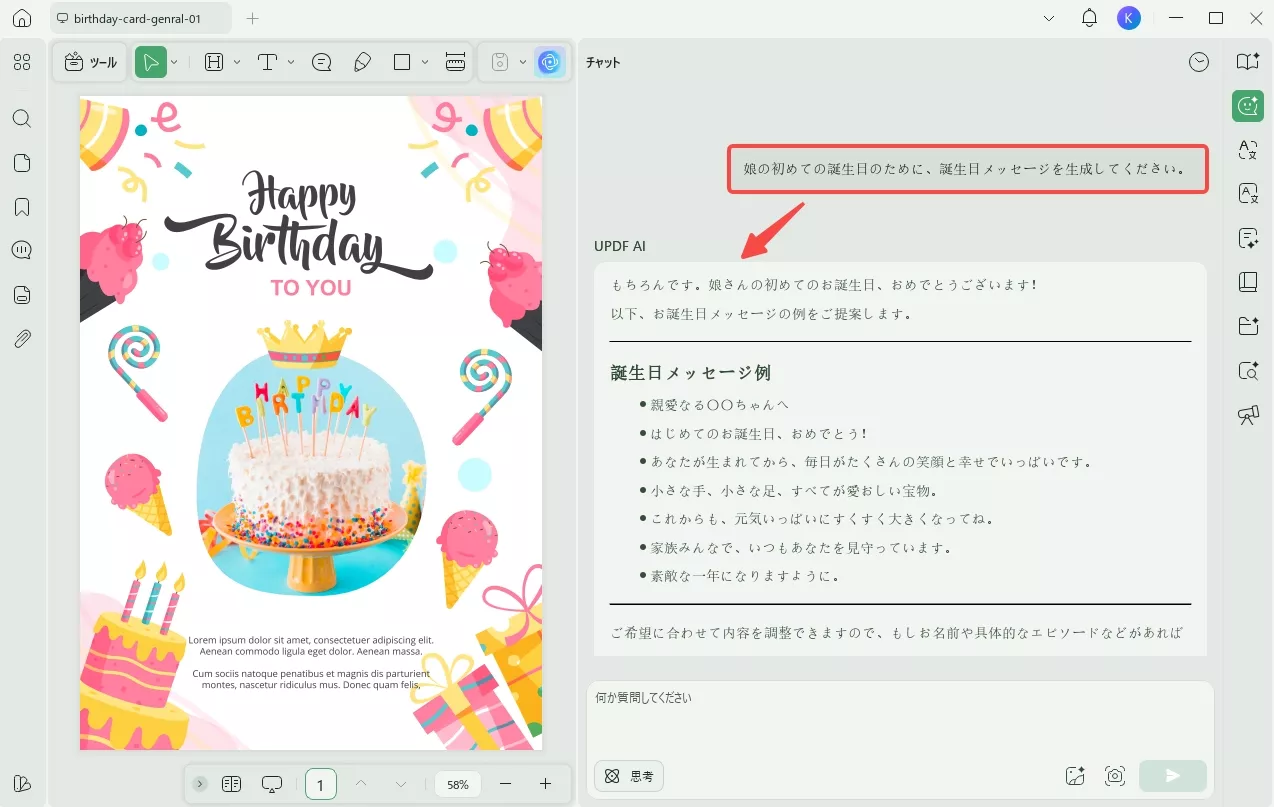The width and height of the screenshot is (1274, 807).
Task: Select the Highlighter tool in the toolbar
Action: (361, 61)
